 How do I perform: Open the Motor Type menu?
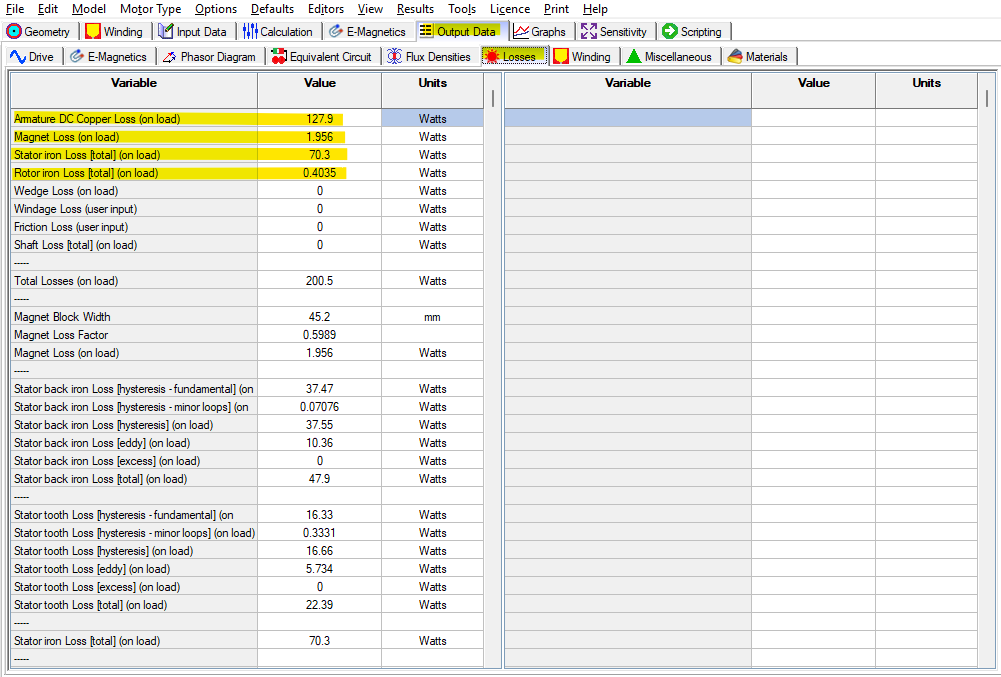point(150,9)
